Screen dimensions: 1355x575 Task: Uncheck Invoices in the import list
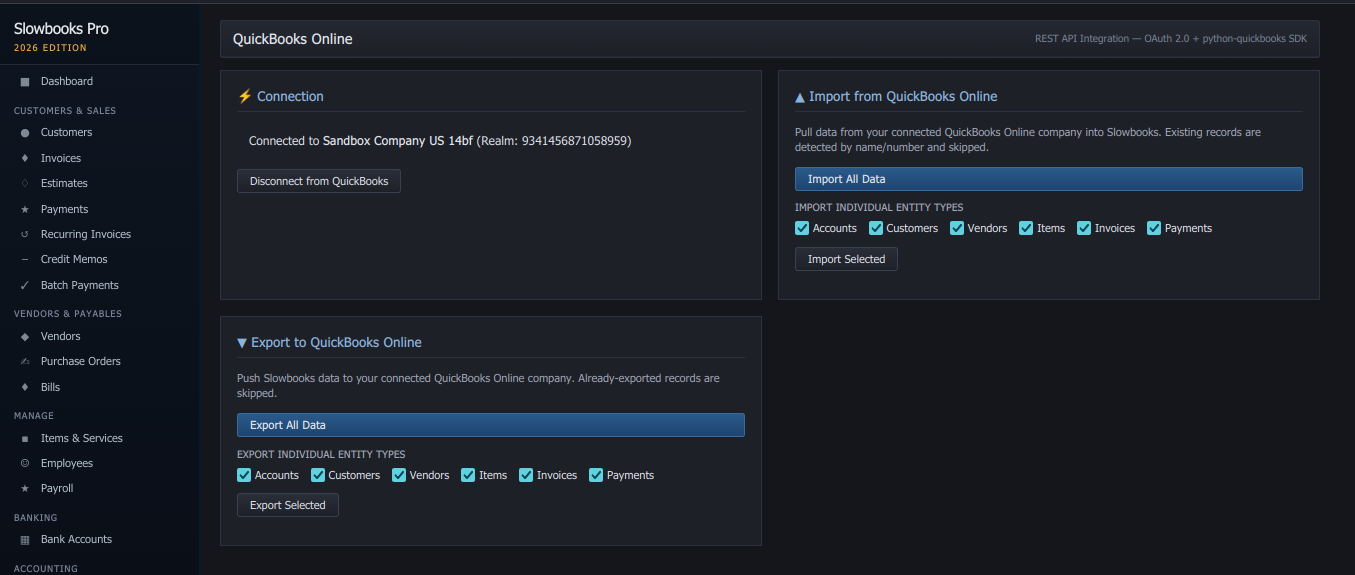pos(1084,228)
